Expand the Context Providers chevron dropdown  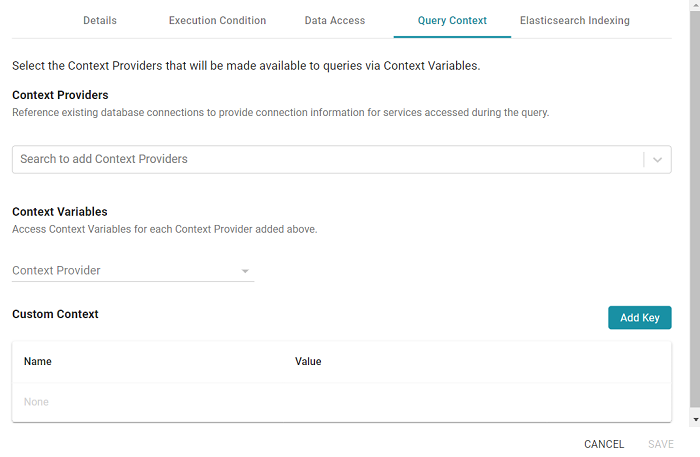657,159
